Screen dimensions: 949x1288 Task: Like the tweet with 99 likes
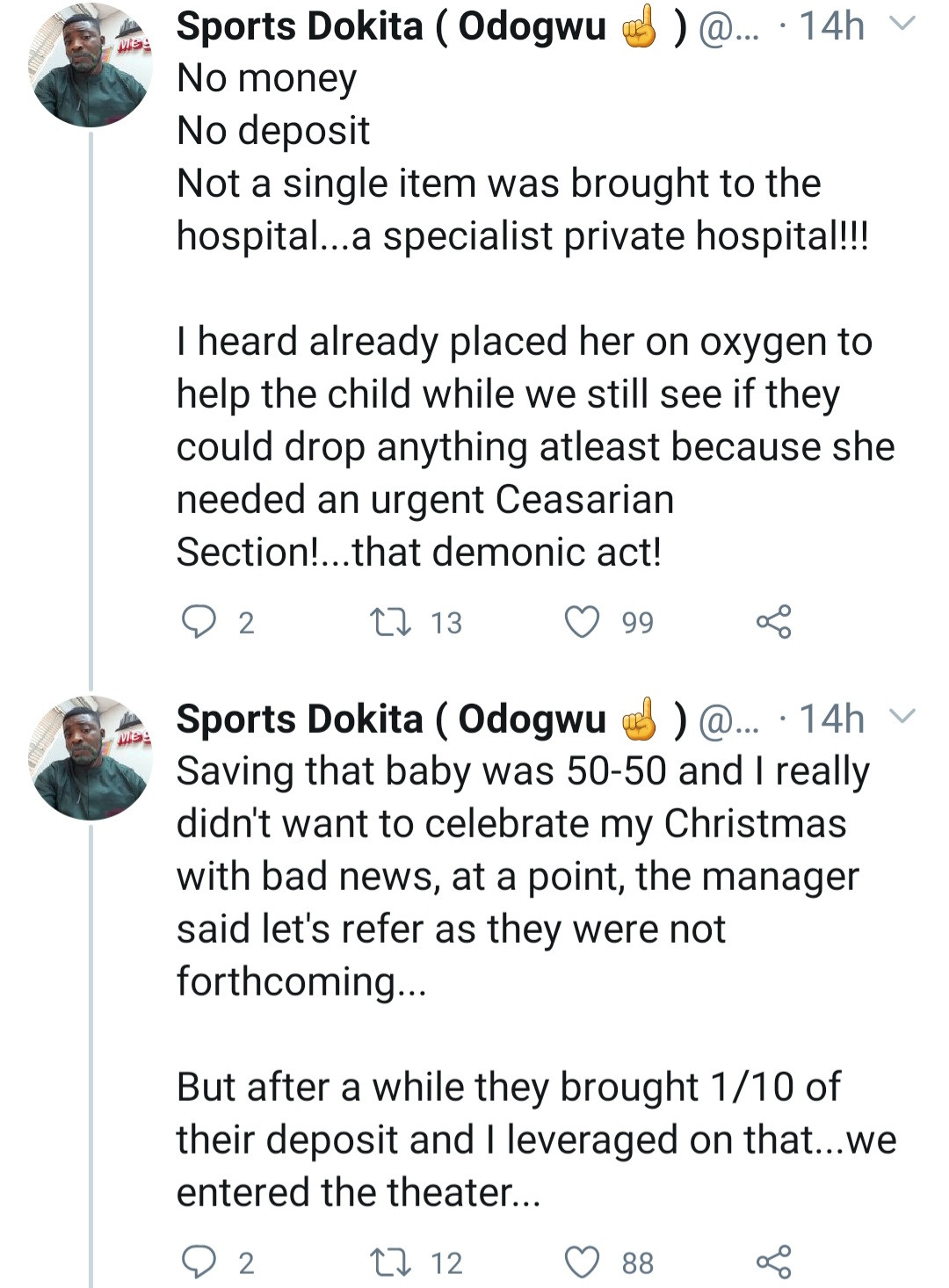point(582,622)
